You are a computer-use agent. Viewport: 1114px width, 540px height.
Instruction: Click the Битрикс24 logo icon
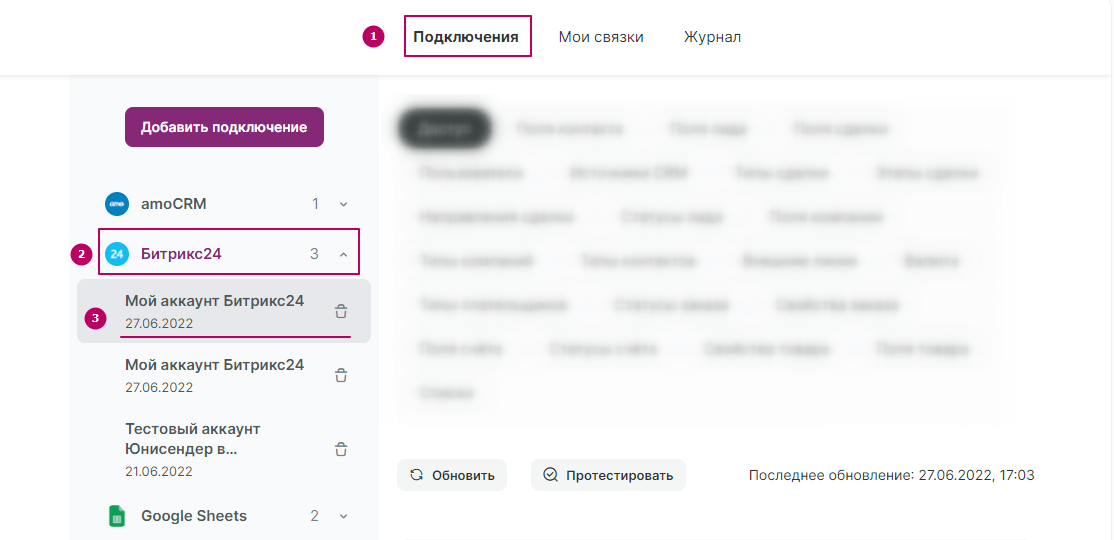pos(117,254)
